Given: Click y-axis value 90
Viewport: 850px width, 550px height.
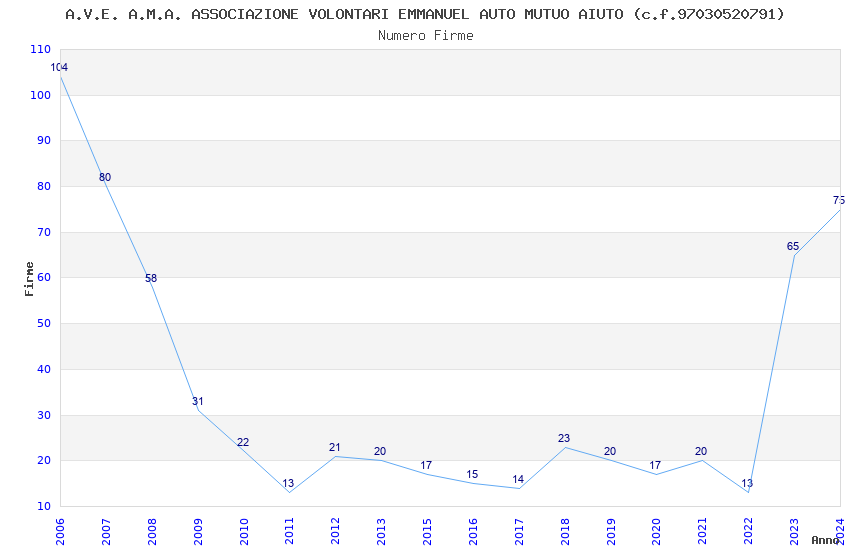Looking at the screenshot, I should [44, 140].
